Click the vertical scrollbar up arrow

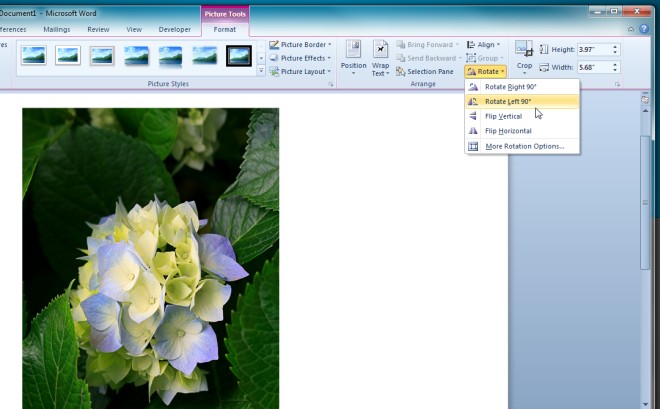[x=645, y=110]
